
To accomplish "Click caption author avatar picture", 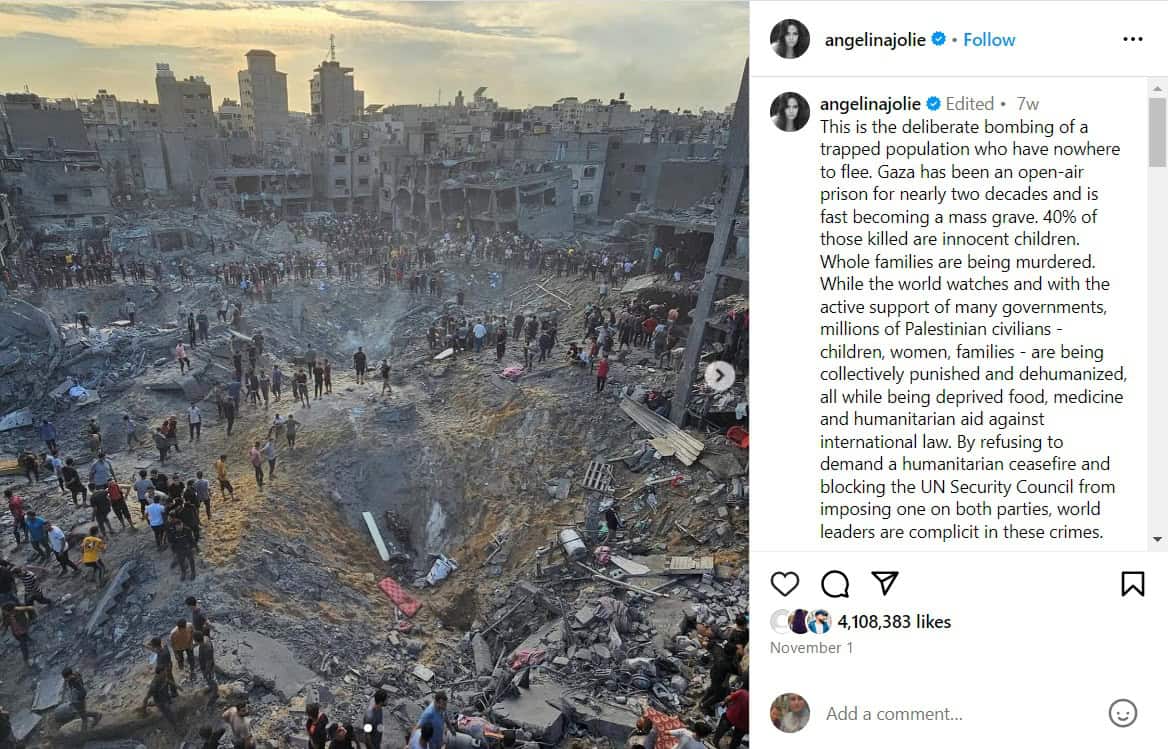I will (790, 112).
